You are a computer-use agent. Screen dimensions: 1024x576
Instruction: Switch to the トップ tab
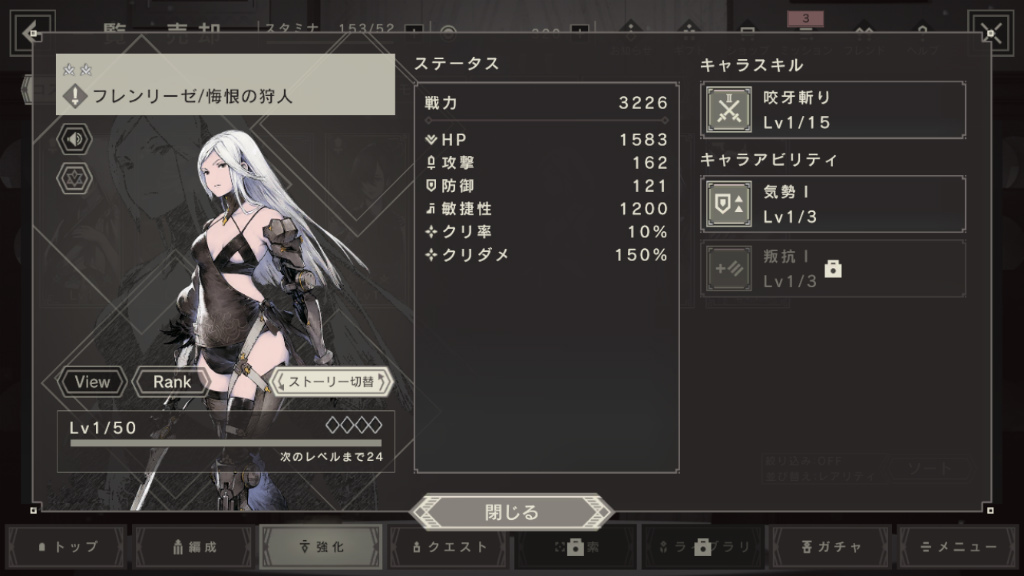pyautogui.click(x=67, y=547)
